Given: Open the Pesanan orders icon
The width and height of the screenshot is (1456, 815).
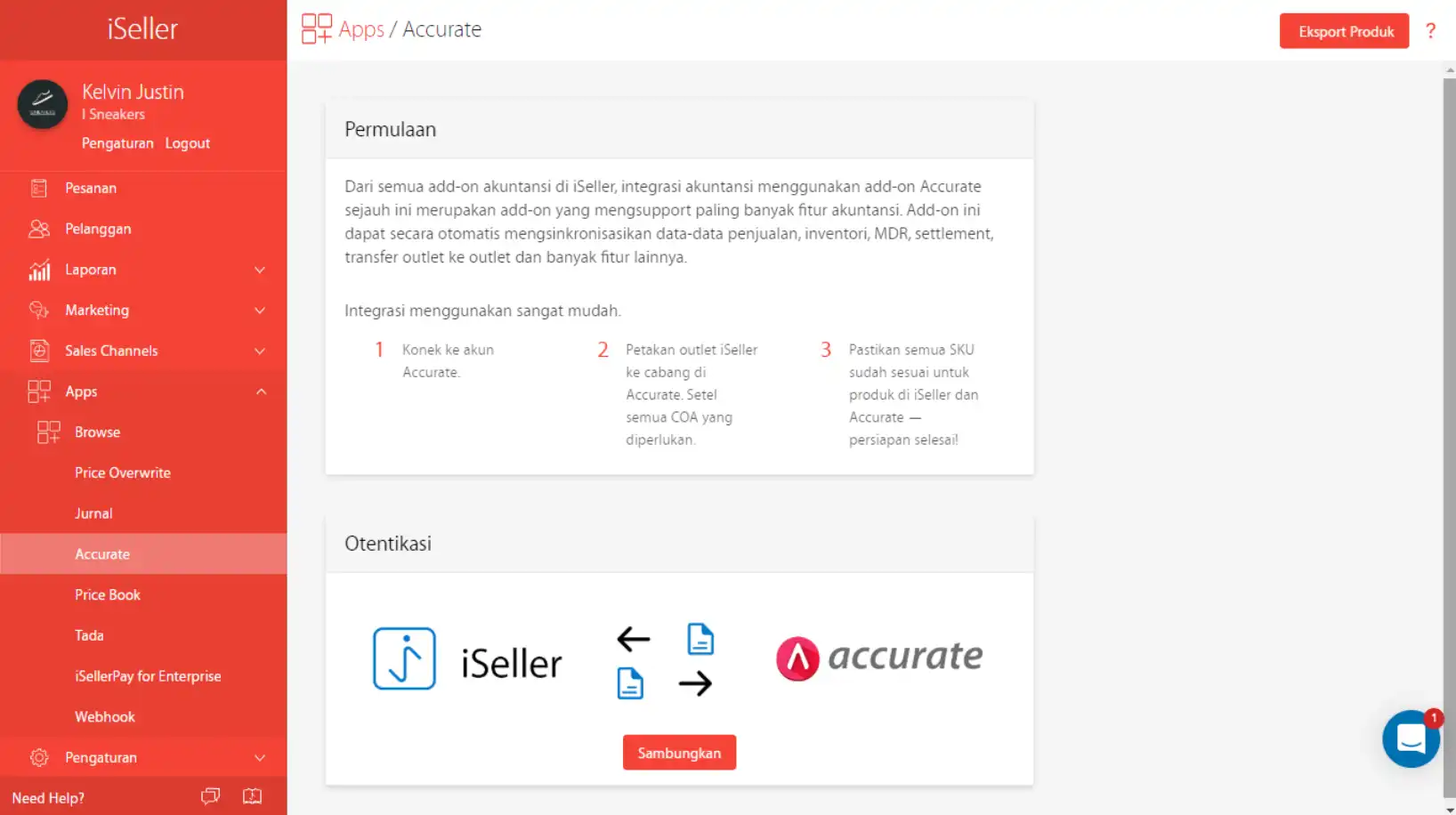Looking at the screenshot, I should click(39, 188).
